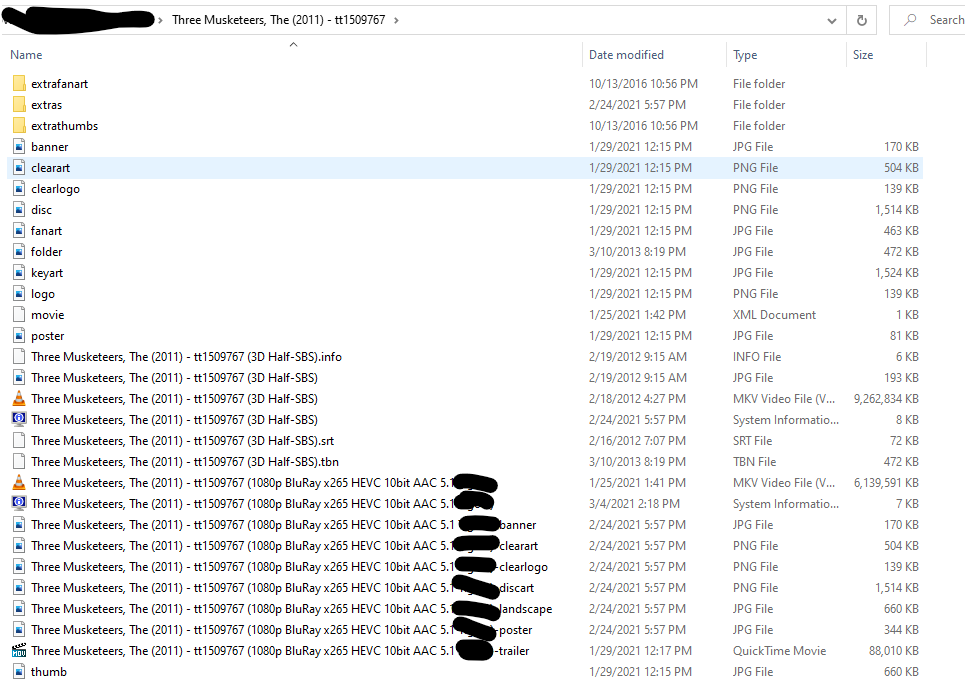Click the keyart image file icon
This screenshot has height=697, width=965.
(x=19, y=272)
